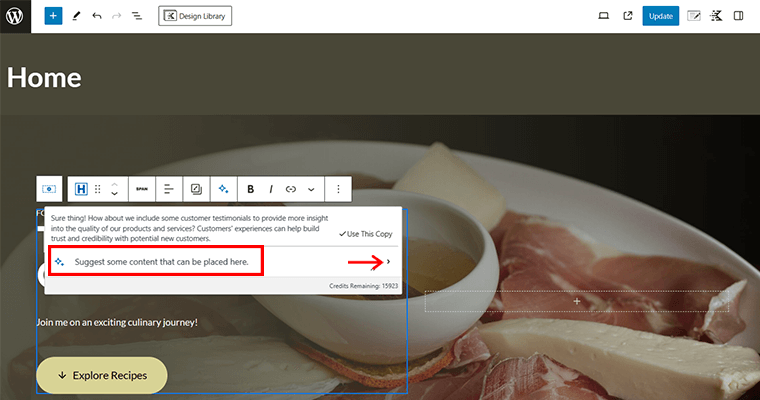Open the block options menu
Screen dimensions: 760x400
click(x=338, y=189)
